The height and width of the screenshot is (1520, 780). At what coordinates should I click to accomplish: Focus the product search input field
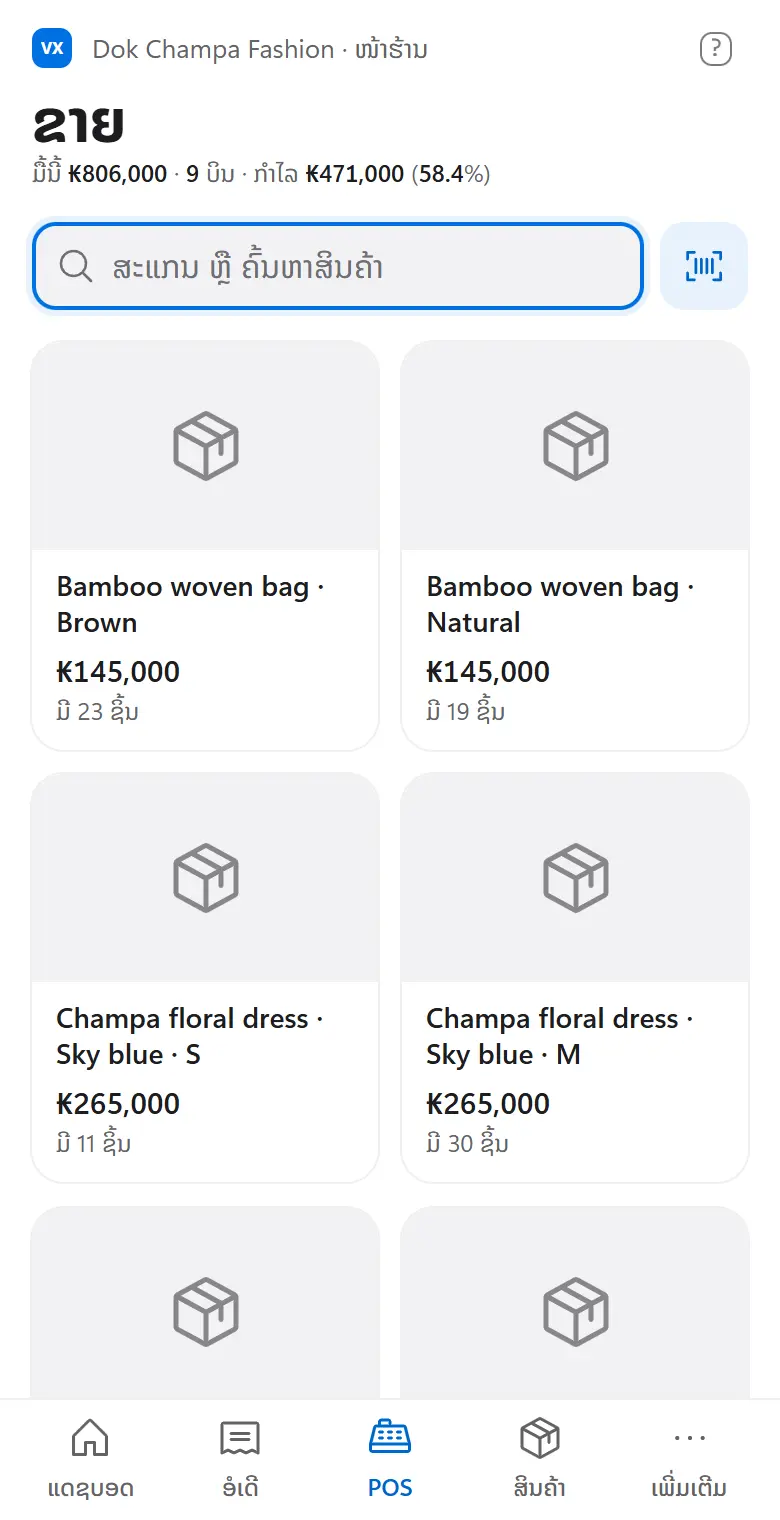pos(337,266)
